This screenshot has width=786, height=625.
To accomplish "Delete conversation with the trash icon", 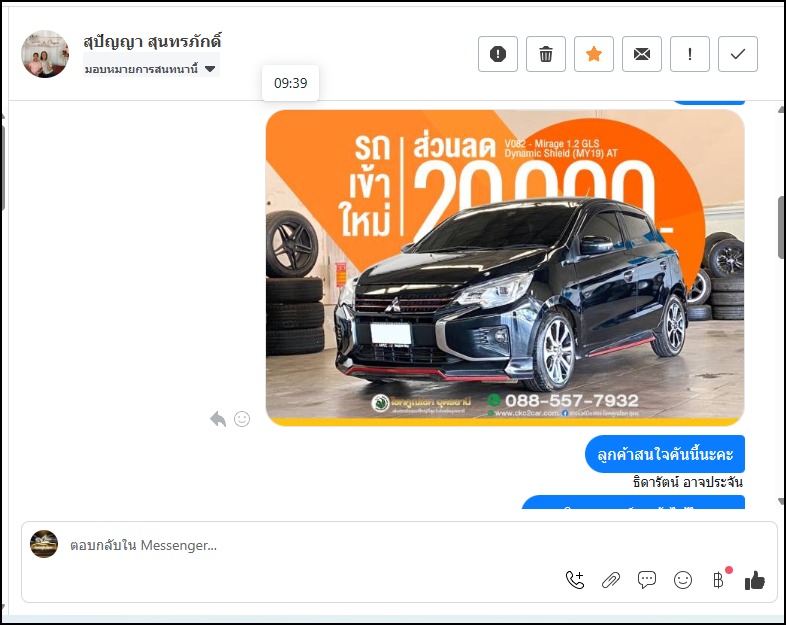I will [545, 54].
